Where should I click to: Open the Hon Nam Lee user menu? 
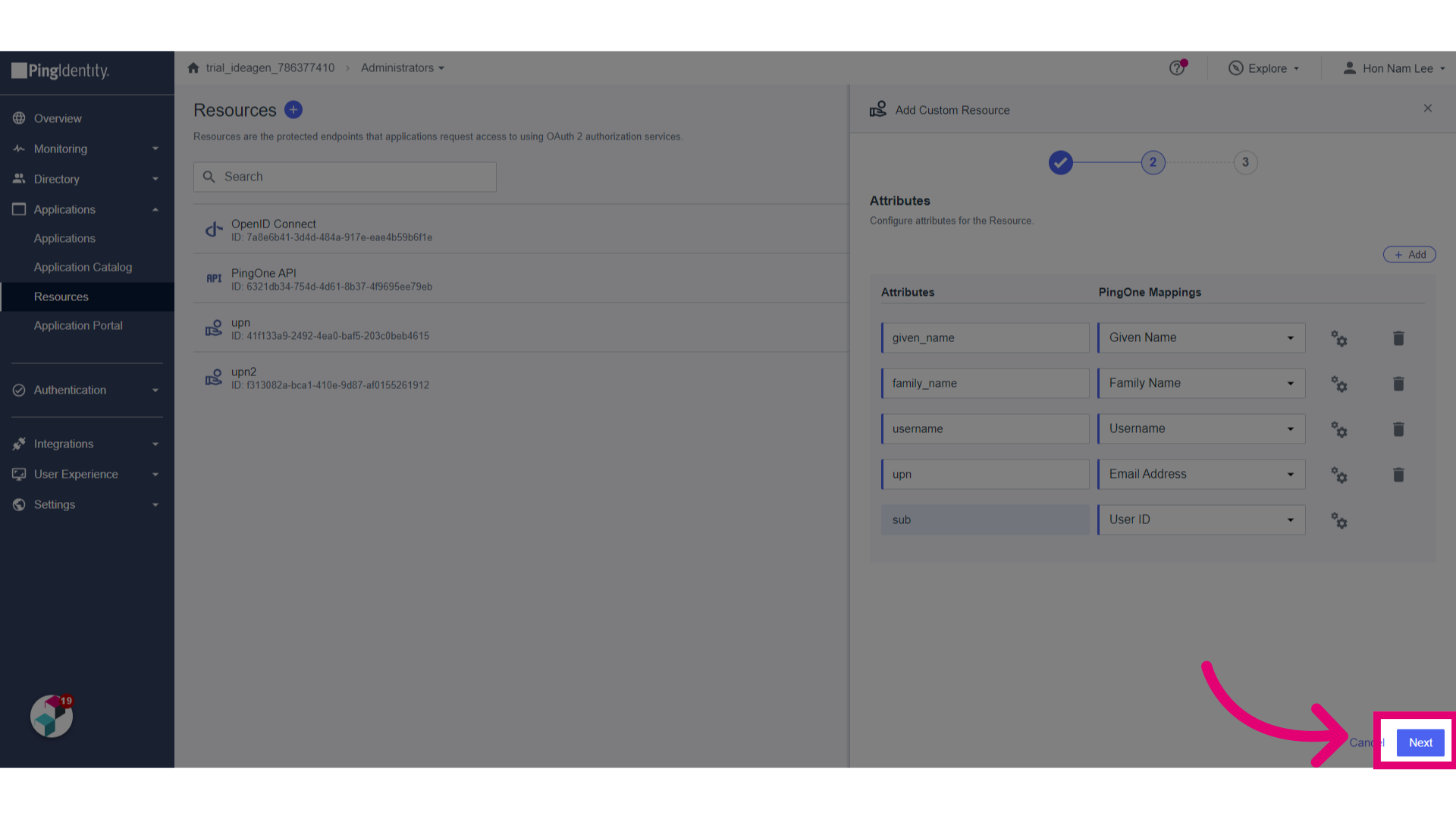tap(1394, 68)
